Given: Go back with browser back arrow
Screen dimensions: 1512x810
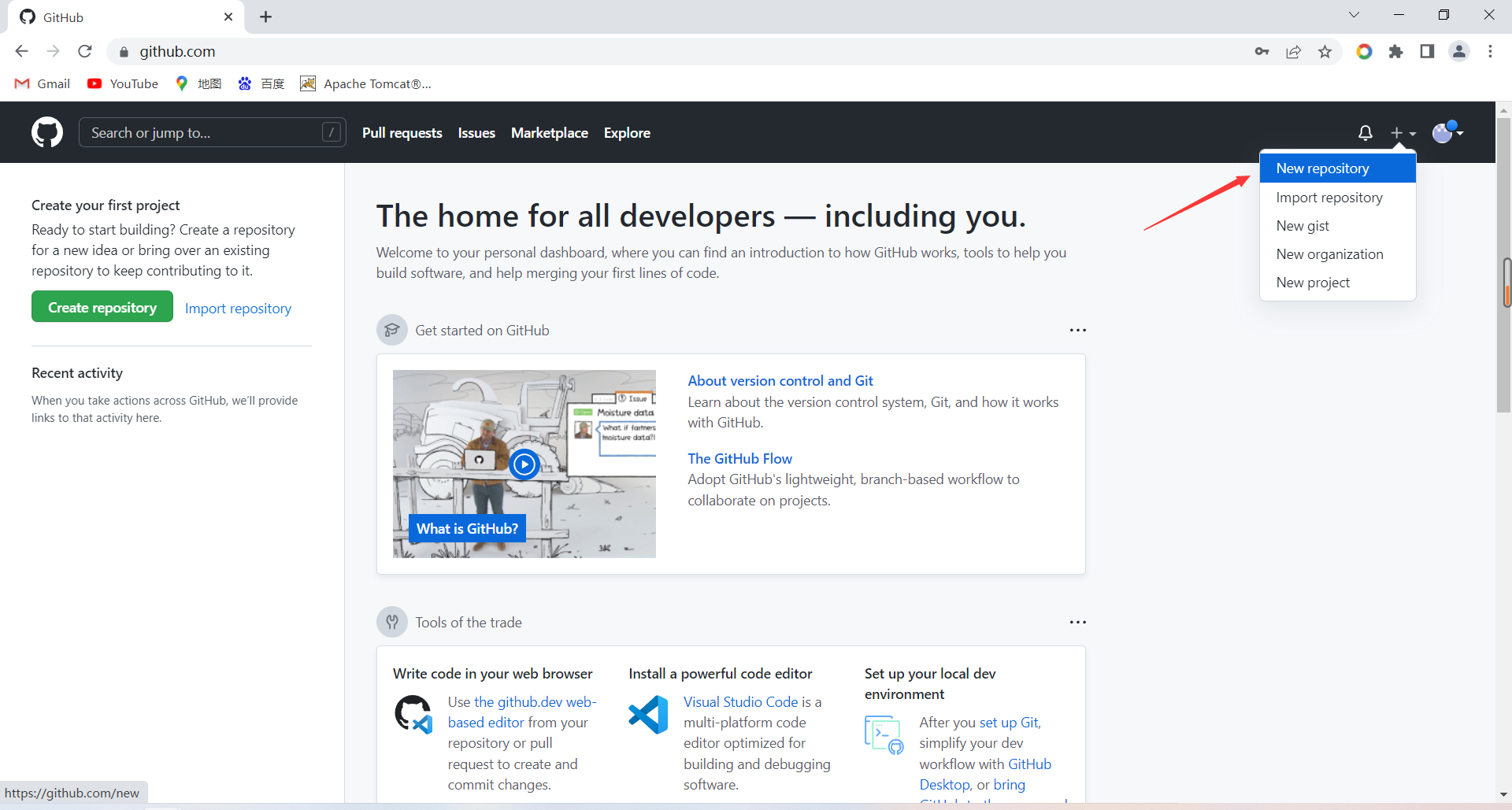Looking at the screenshot, I should (21, 51).
